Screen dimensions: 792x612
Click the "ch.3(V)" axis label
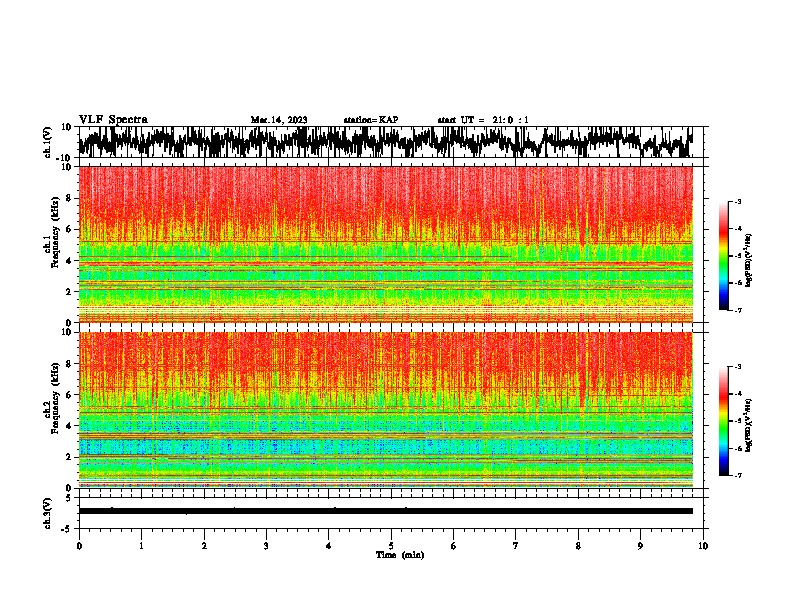(x=48, y=513)
